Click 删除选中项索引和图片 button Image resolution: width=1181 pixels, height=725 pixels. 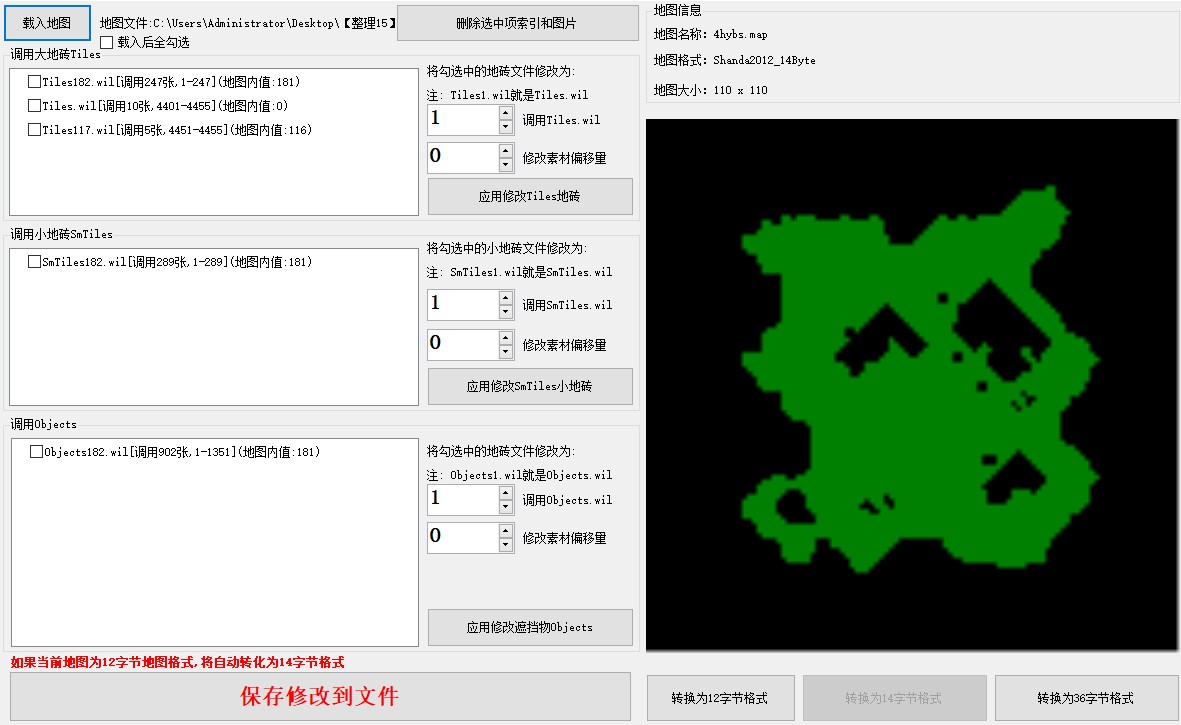[x=516, y=23]
